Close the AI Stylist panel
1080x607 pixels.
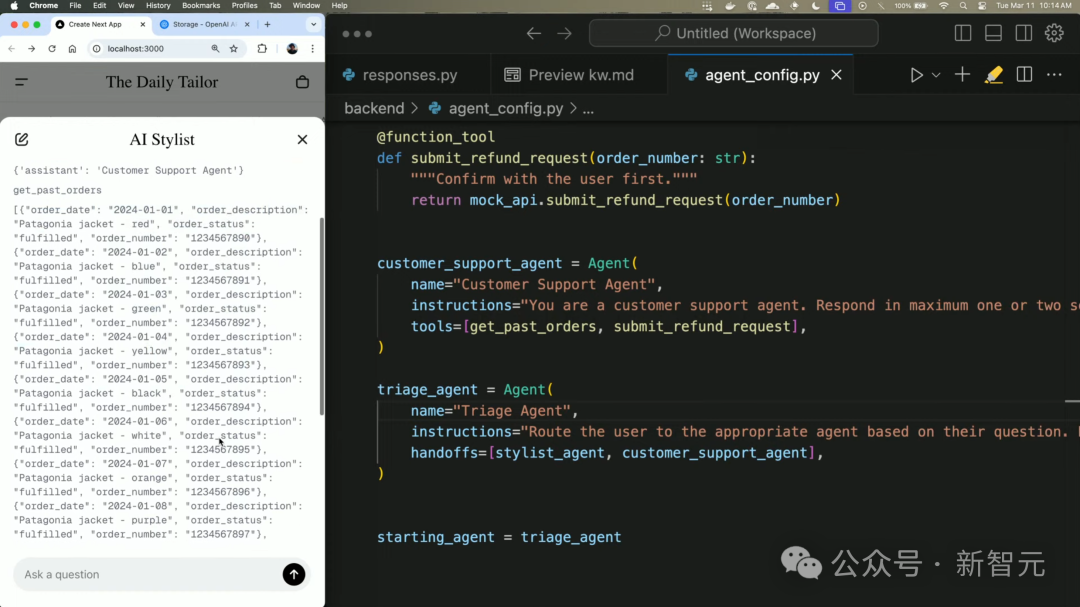(302, 139)
